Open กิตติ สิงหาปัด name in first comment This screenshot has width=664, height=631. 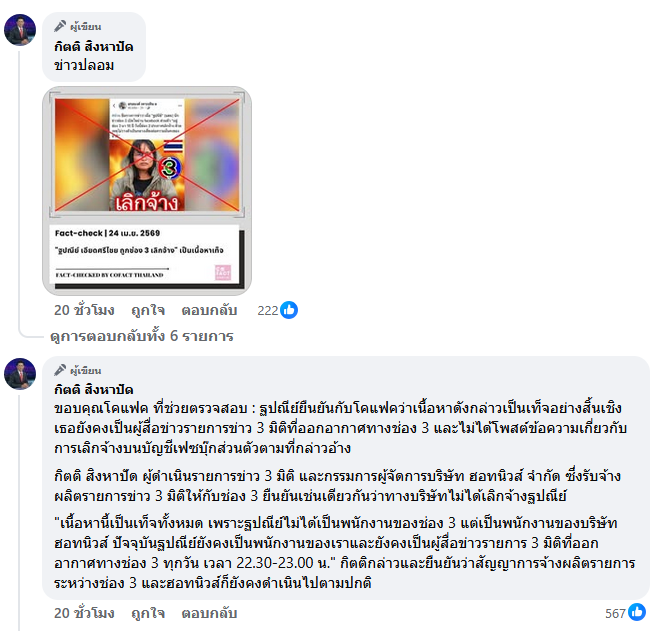pyautogui.click(x=94, y=47)
